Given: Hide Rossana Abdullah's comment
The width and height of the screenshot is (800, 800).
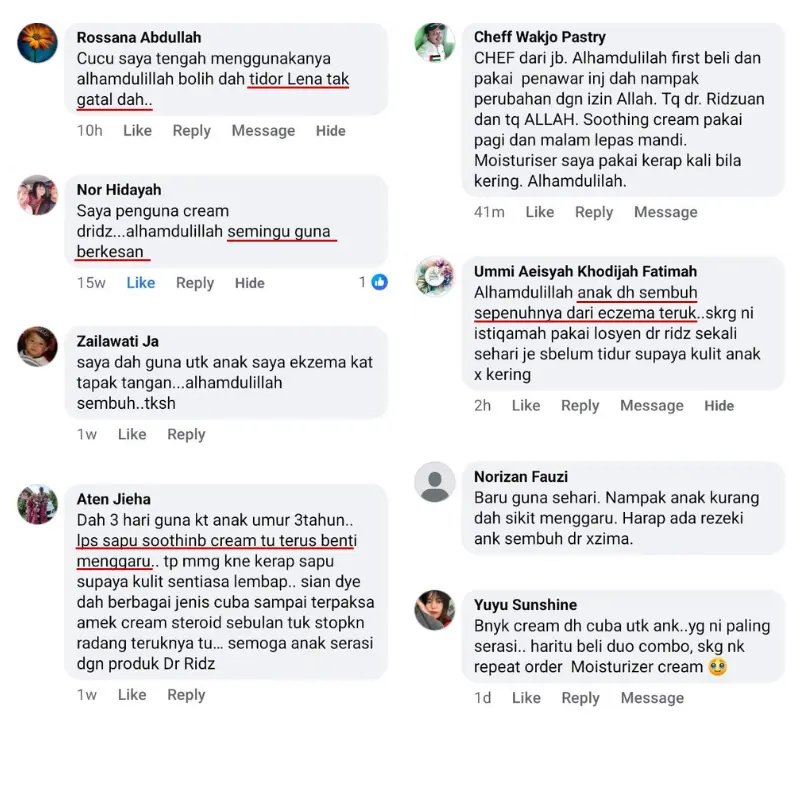Looking at the screenshot, I should point(331,131).
